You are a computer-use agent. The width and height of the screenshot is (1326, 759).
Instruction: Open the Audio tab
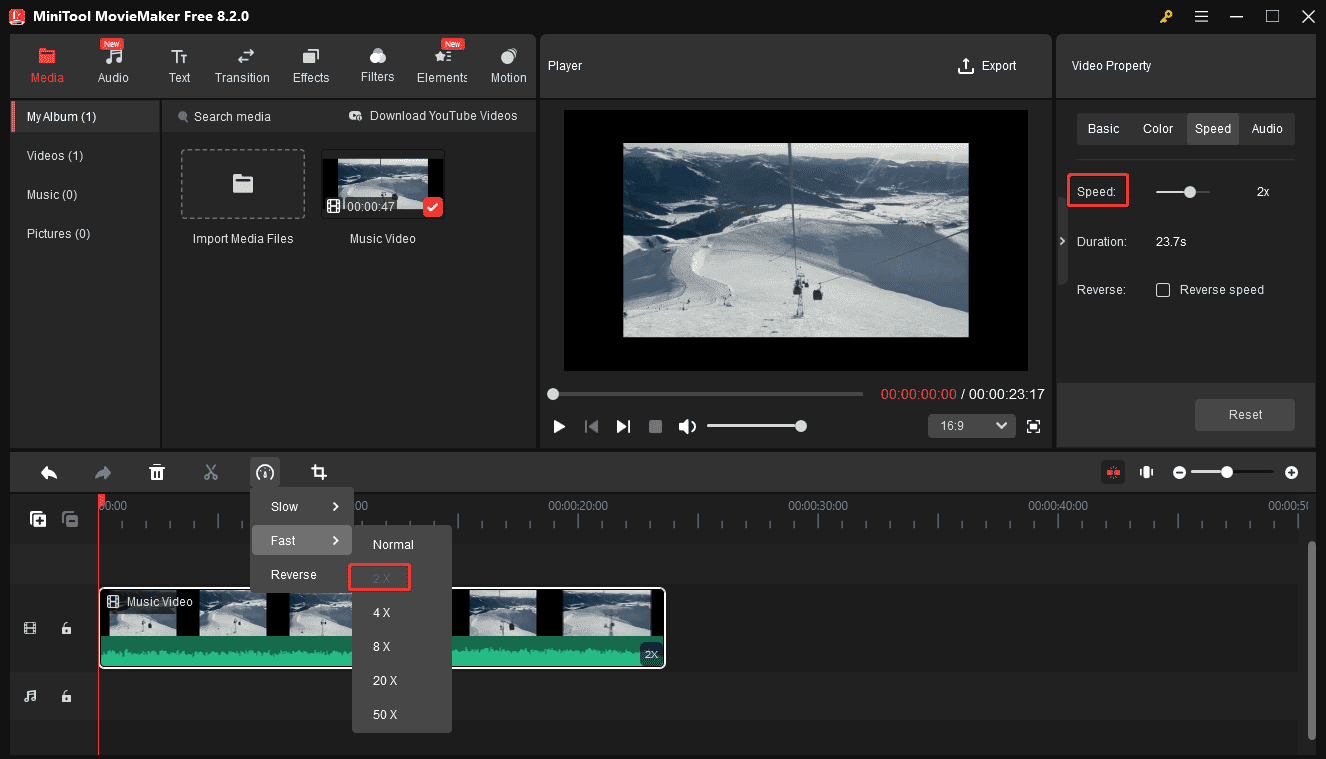coord(113,66)
